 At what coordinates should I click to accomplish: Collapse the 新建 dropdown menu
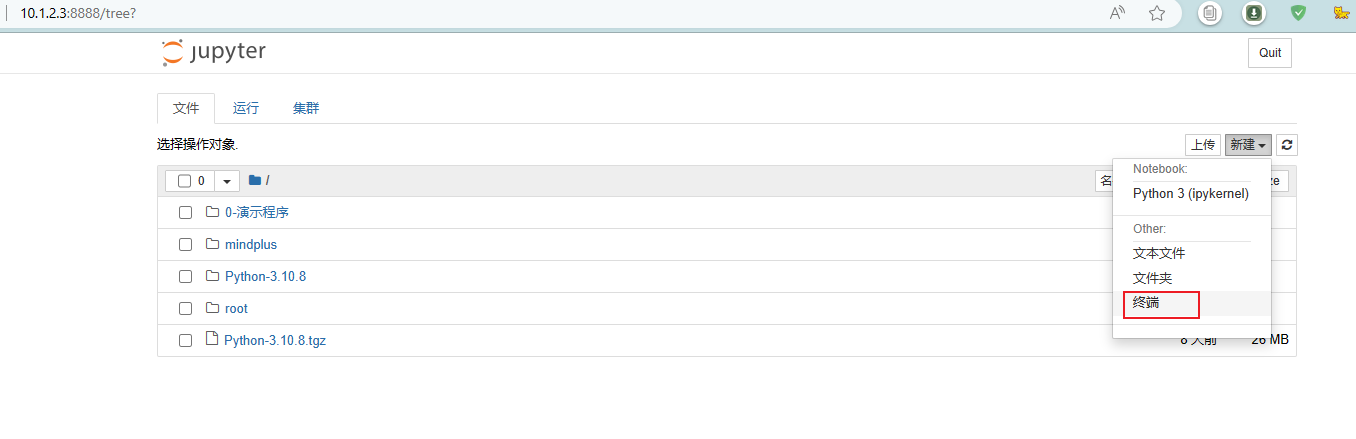coord(1248,145)
